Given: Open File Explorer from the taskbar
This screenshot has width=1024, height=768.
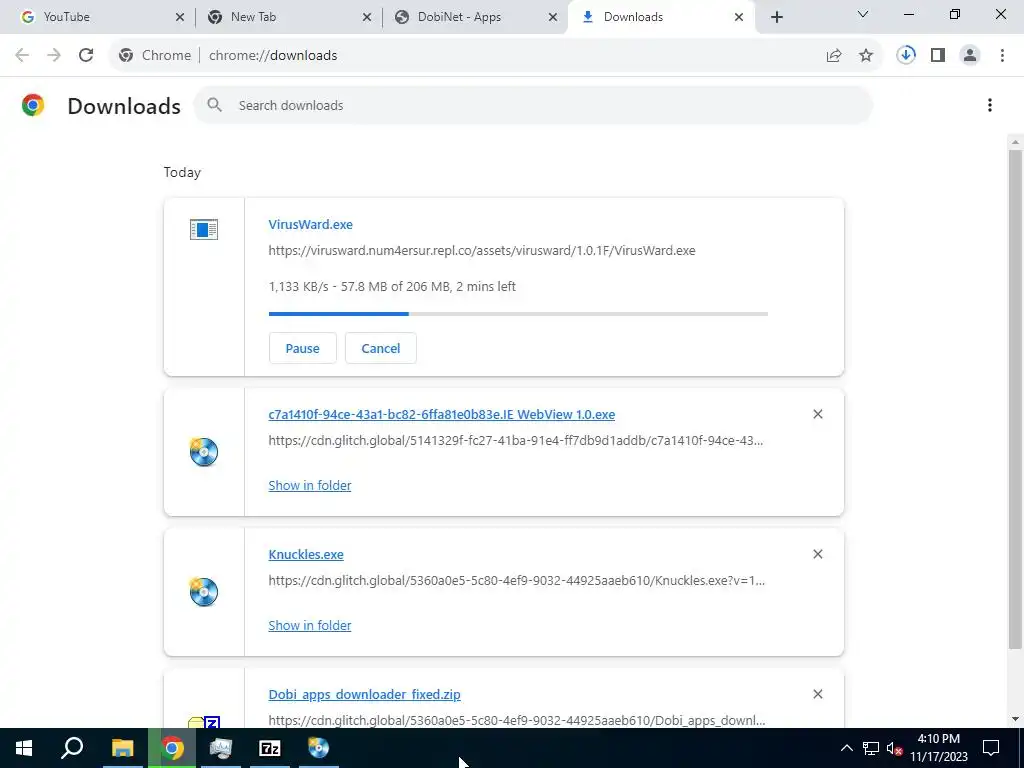Looking at the screenshot, I should pyautogui.click(x=122, y=748).
